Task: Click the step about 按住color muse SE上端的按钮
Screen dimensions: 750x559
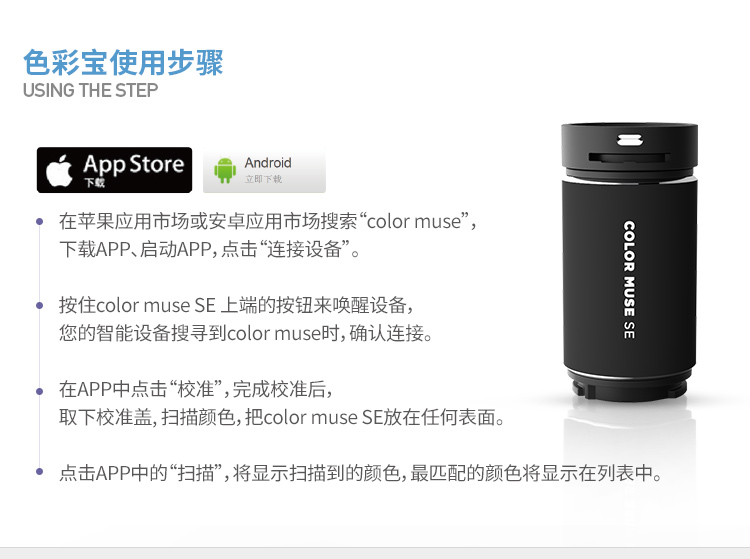Action: pyautogui.click(x=236, y=305)
